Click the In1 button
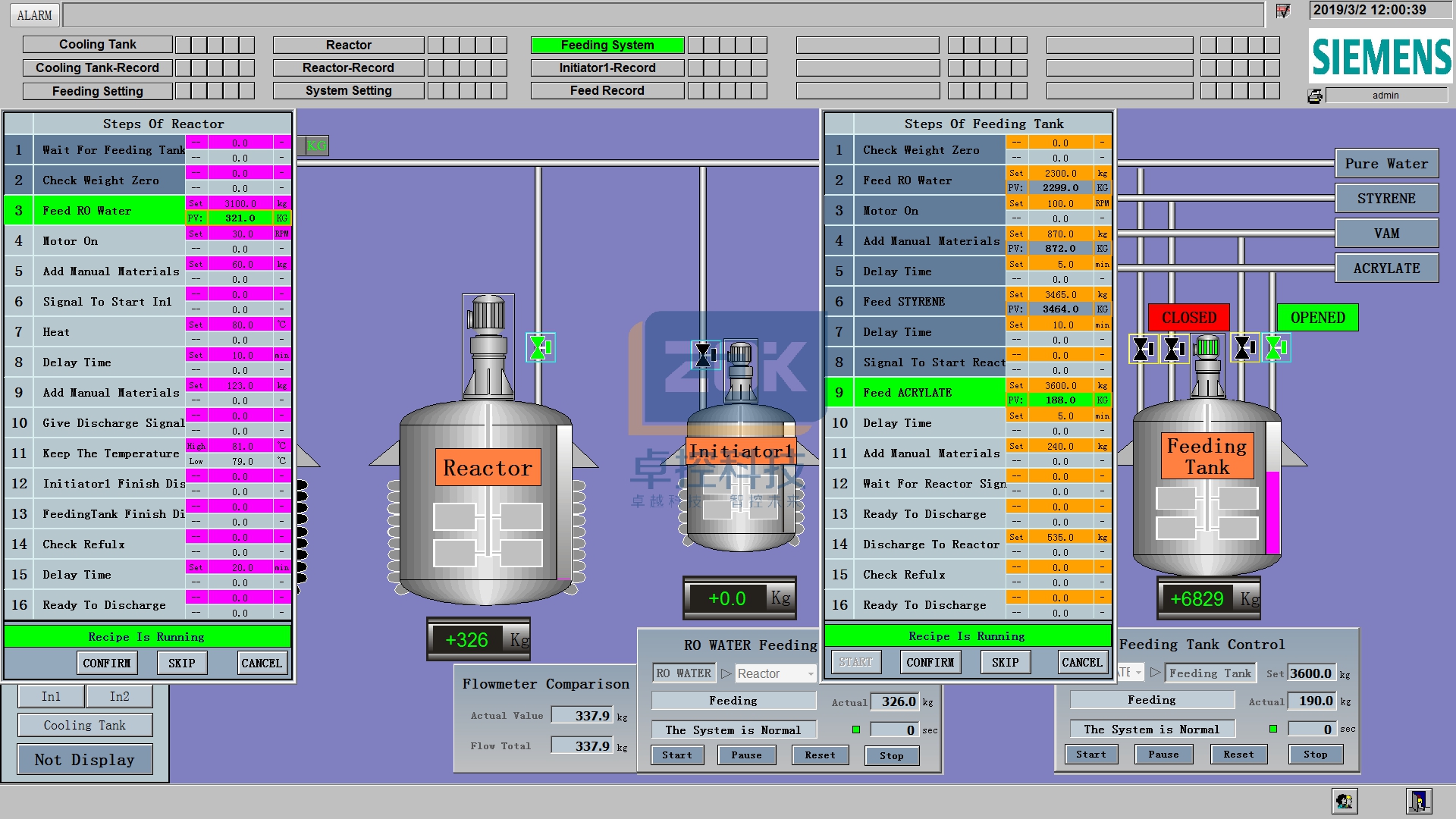This screenshot has width=1456, height=819. [x=51, y=696]
